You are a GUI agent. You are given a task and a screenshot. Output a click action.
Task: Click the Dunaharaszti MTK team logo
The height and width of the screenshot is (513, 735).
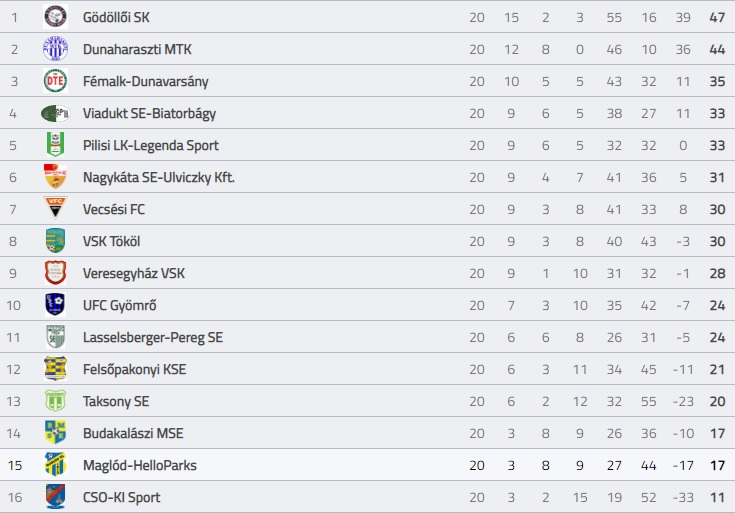point(55,49)
